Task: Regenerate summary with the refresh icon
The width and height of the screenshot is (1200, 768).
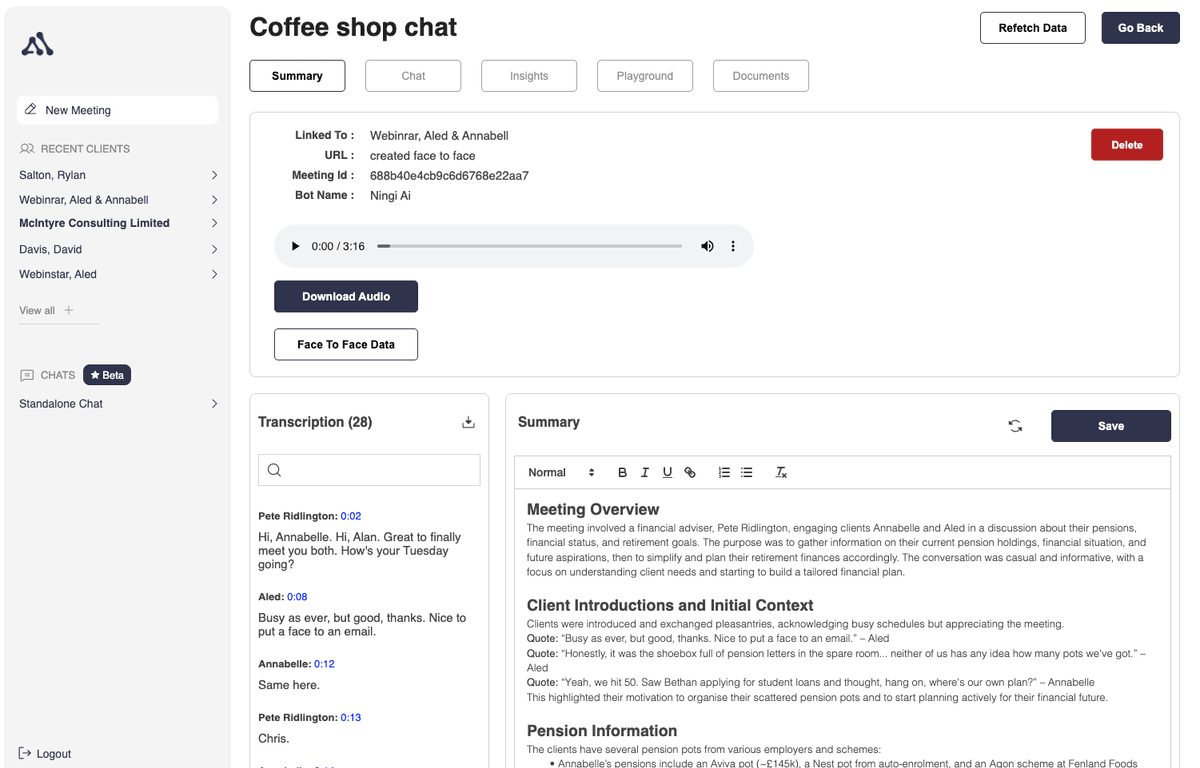Action: pos(1015,426)
